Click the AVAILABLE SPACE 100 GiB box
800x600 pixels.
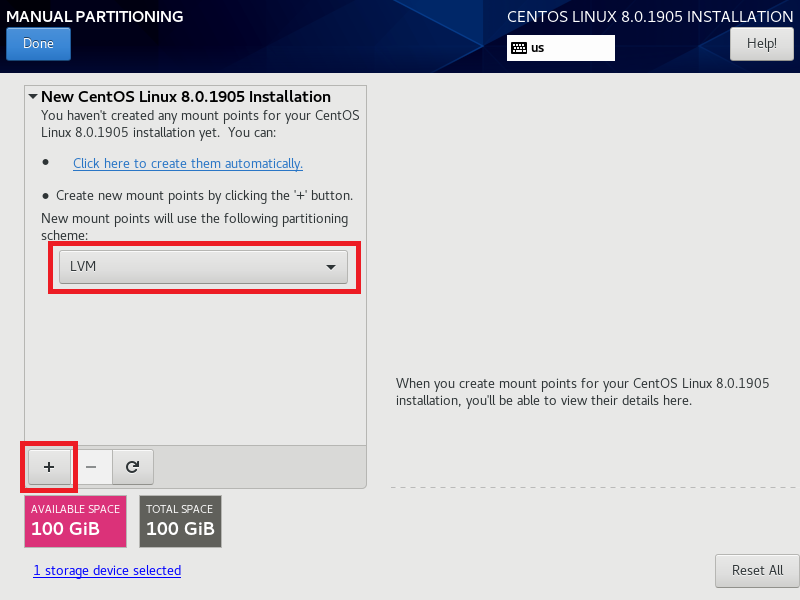76,521
